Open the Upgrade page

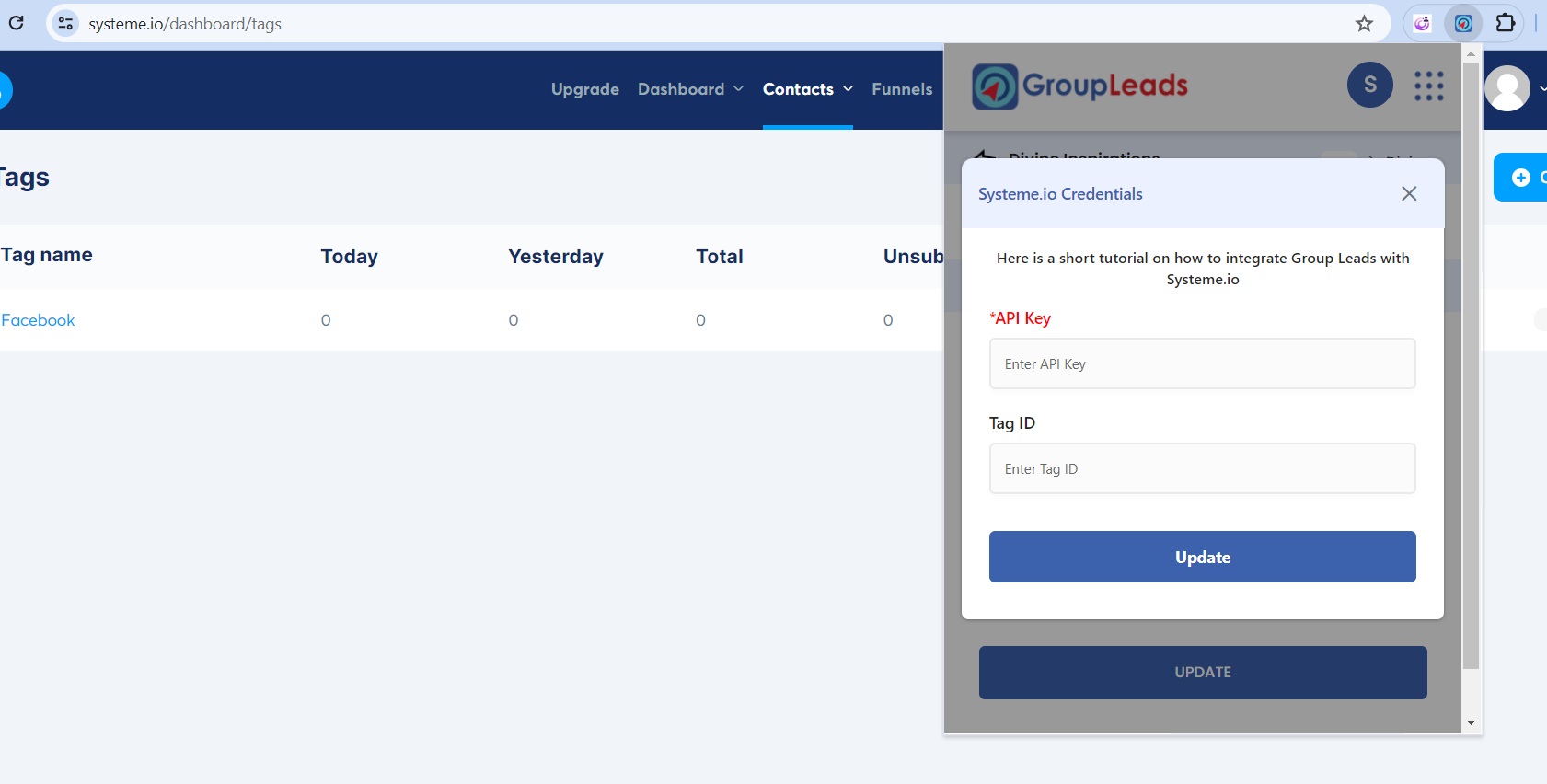pyautogui.click(x=585, y=89)
